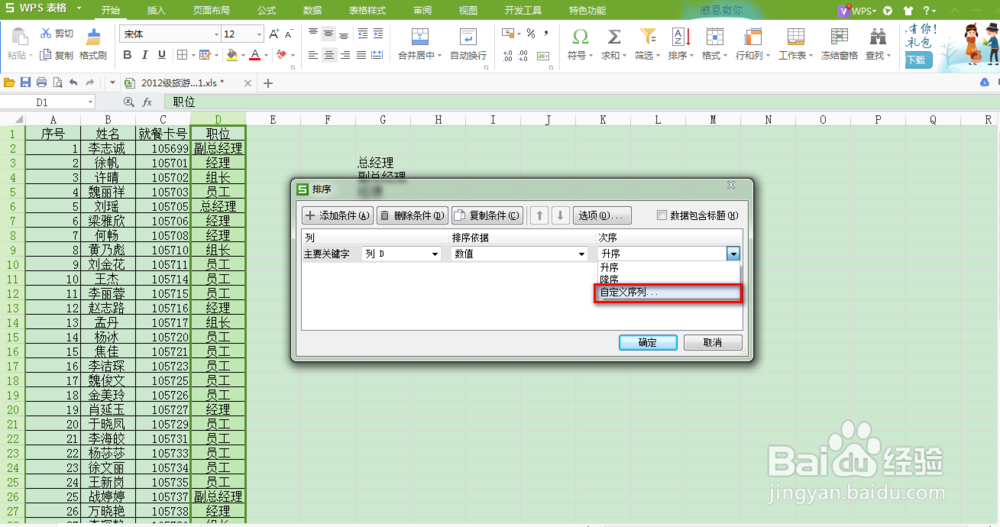This screenshot has width=1000, height=527.
Task: Expand the Merge and Center dropdown arrow
Action: pyautogui.click(x=439, y=56)
